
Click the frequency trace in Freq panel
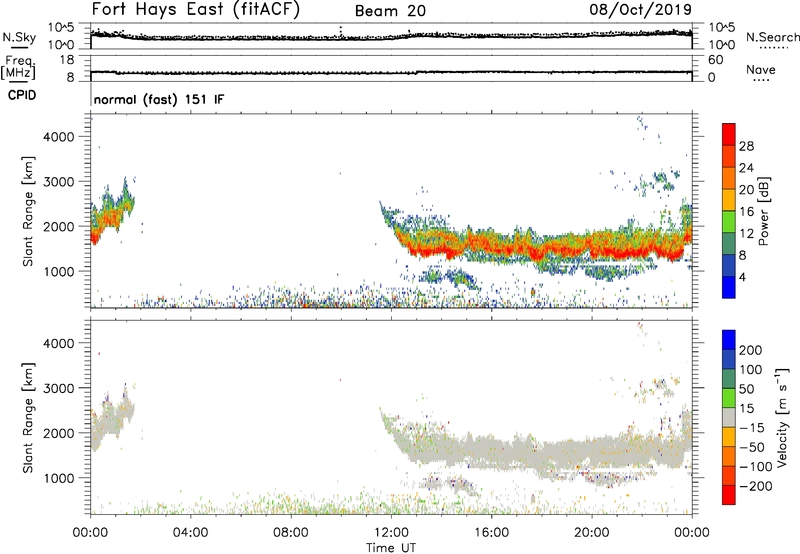click(x=391, y=72)
